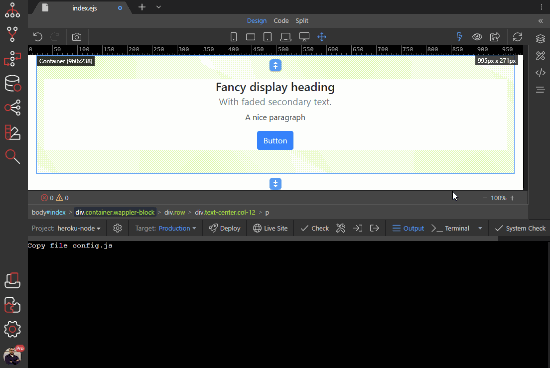
Task: Open the layers stack panel icon
Action: pos(540,39)
